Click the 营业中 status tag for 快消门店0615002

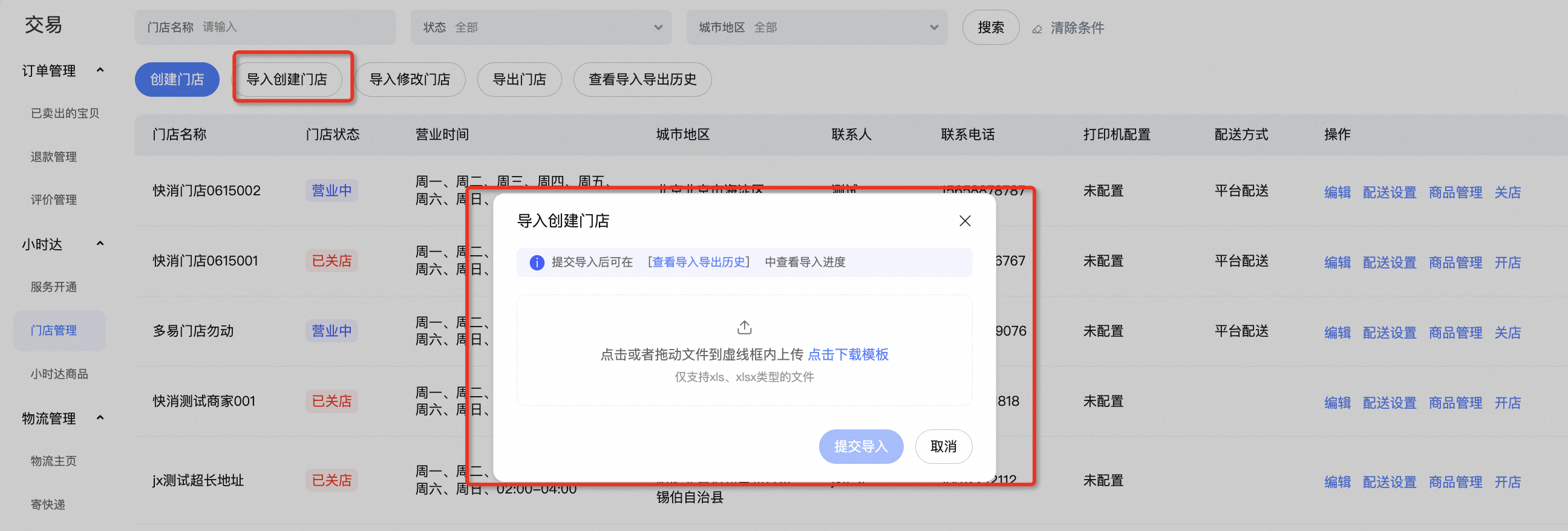click(332, 191)
